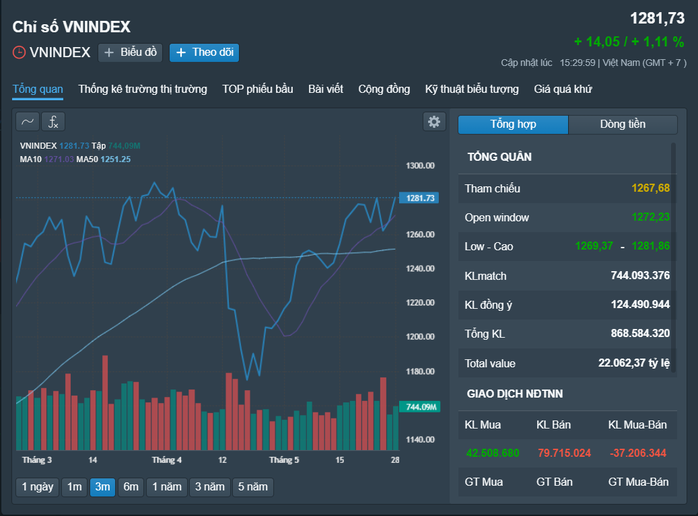Viewport: 698px width, 516px height.
Task: Select 3 năm time range
Action: (209, 487)
